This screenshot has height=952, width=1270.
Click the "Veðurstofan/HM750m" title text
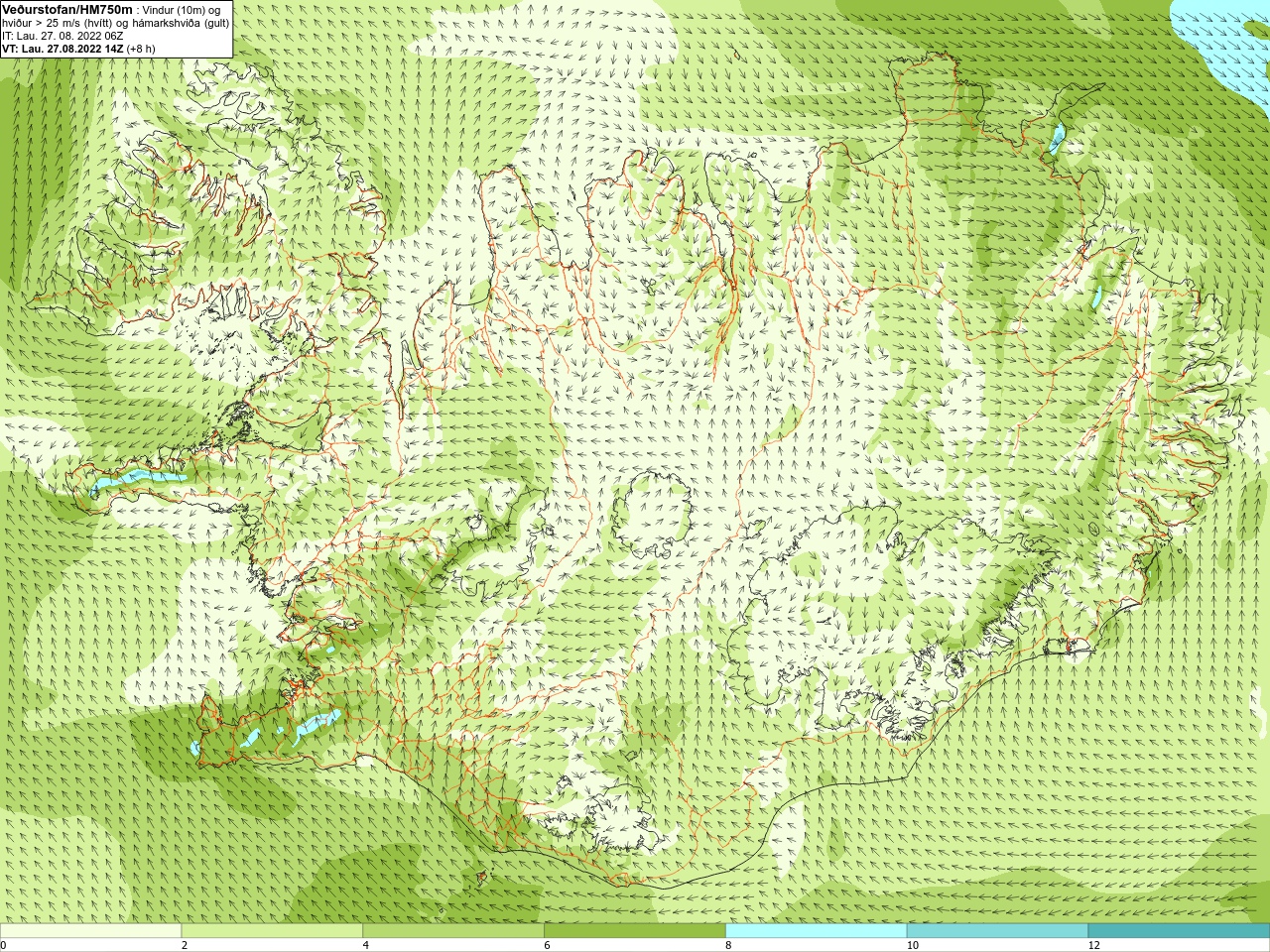[x=67, y=9]
